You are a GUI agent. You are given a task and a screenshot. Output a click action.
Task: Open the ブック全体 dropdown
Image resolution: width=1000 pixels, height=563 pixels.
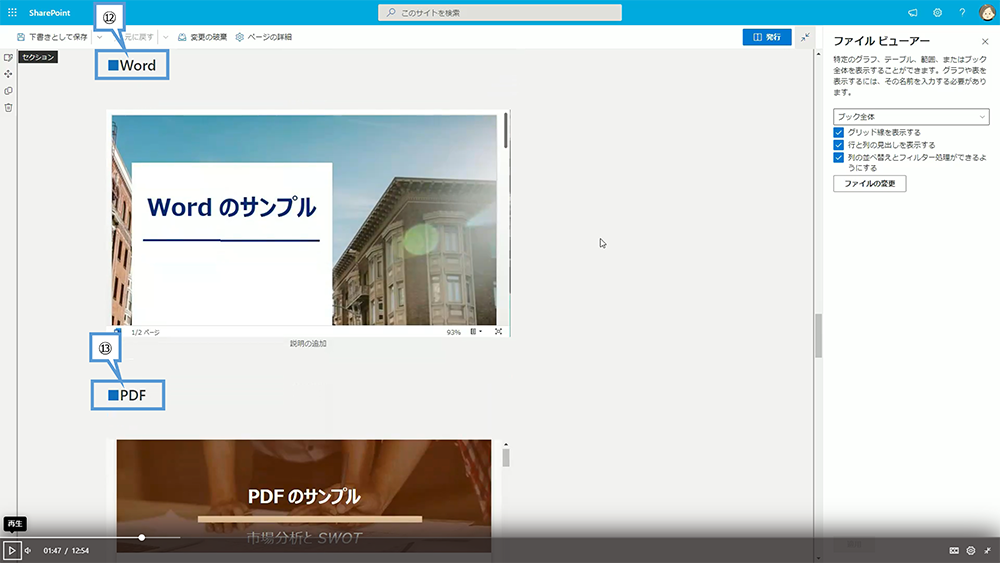coord(911,117)
